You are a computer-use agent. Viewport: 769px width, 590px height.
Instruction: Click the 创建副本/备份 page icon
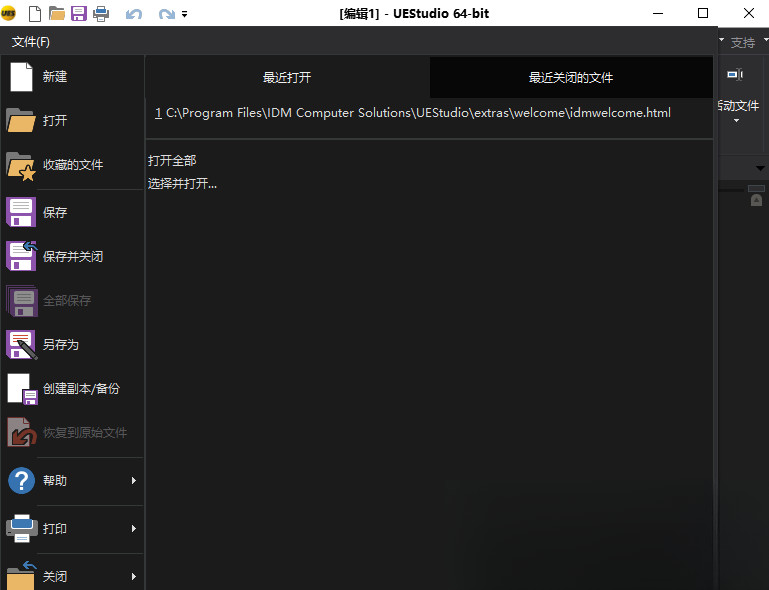[x=22, y=389]
